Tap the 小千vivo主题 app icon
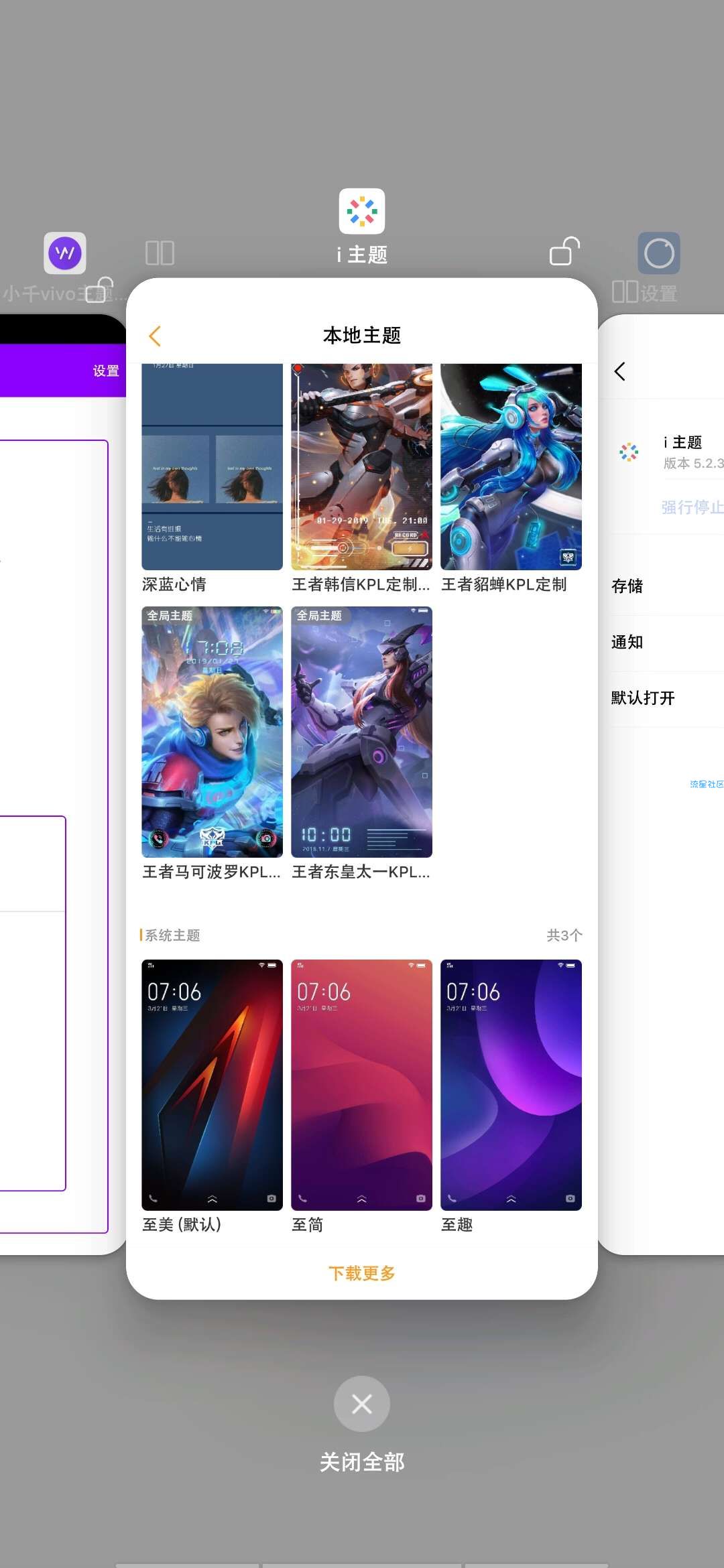The image size is (724, 1568). (x=65, y=253)
